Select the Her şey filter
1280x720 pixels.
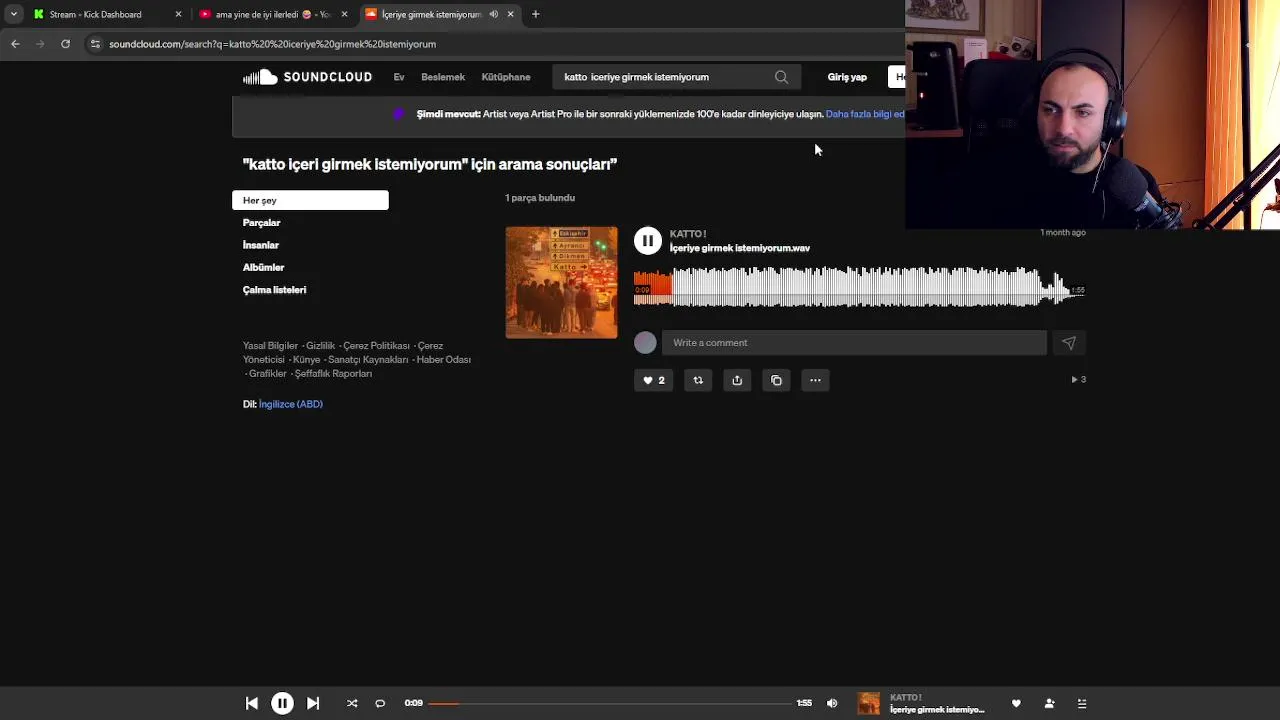(x=310, y=201)
